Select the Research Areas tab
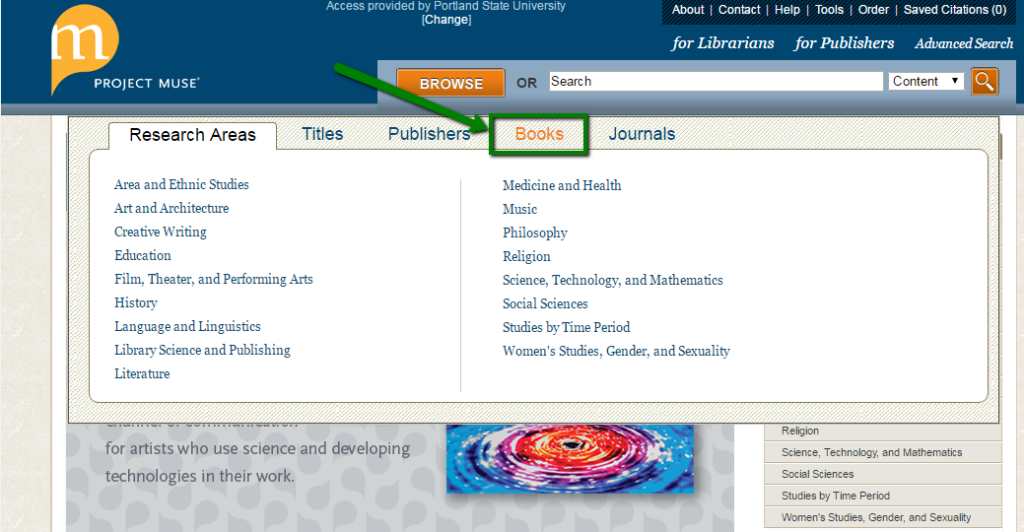1024x532 pixels. point(193,135)
